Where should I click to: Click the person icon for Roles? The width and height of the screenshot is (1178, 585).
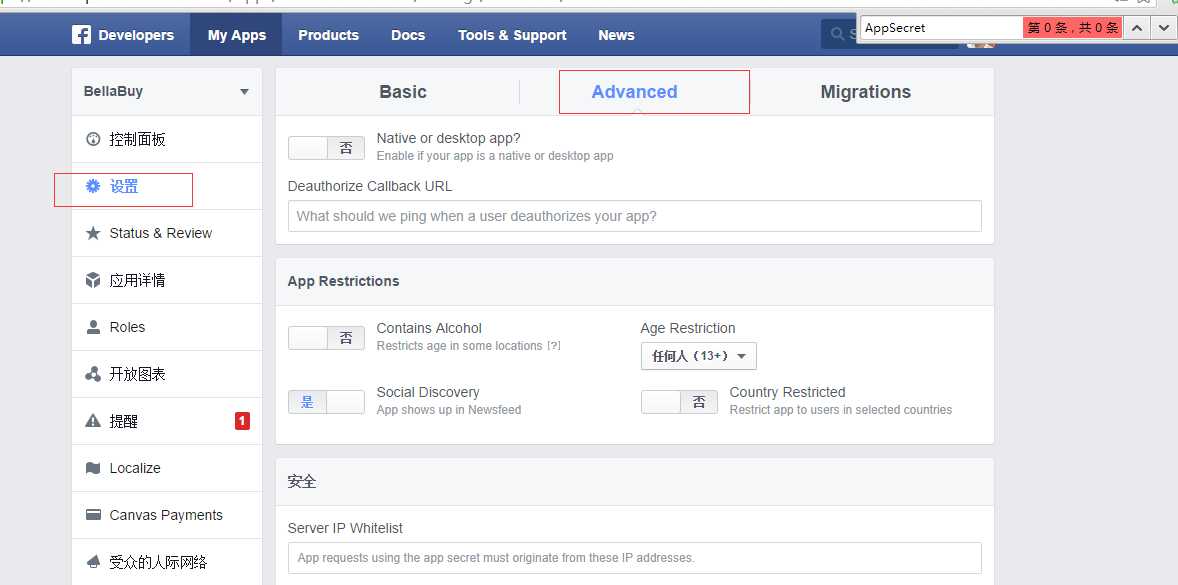pos(93,327)
